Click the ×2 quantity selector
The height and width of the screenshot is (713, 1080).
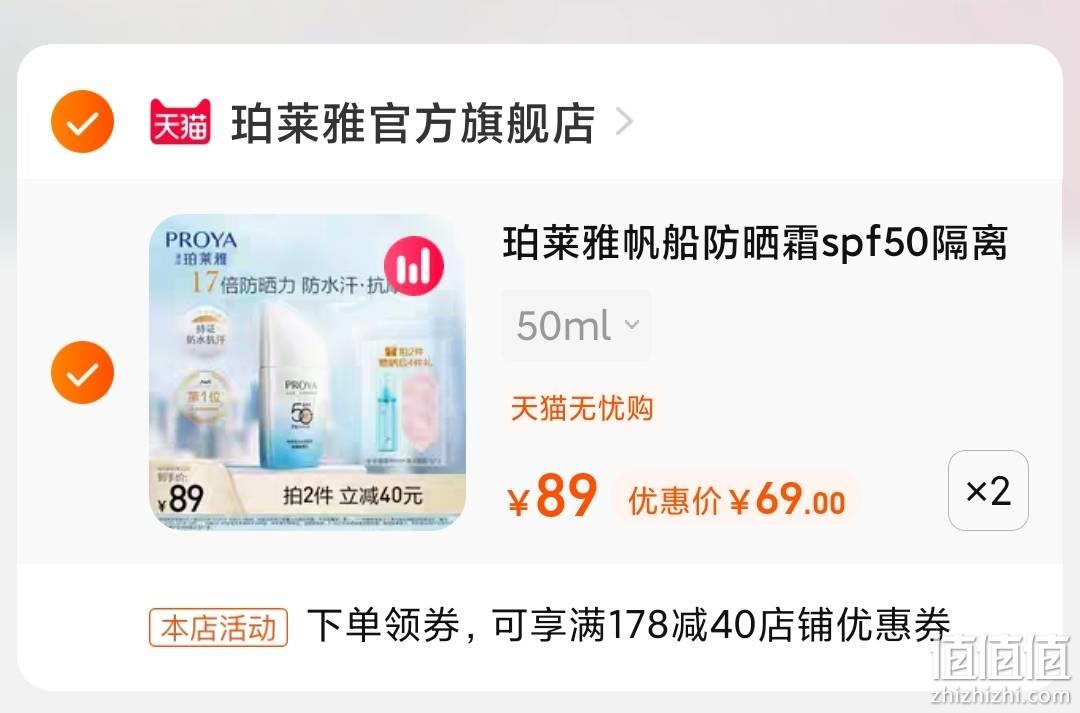coord(988,490)
